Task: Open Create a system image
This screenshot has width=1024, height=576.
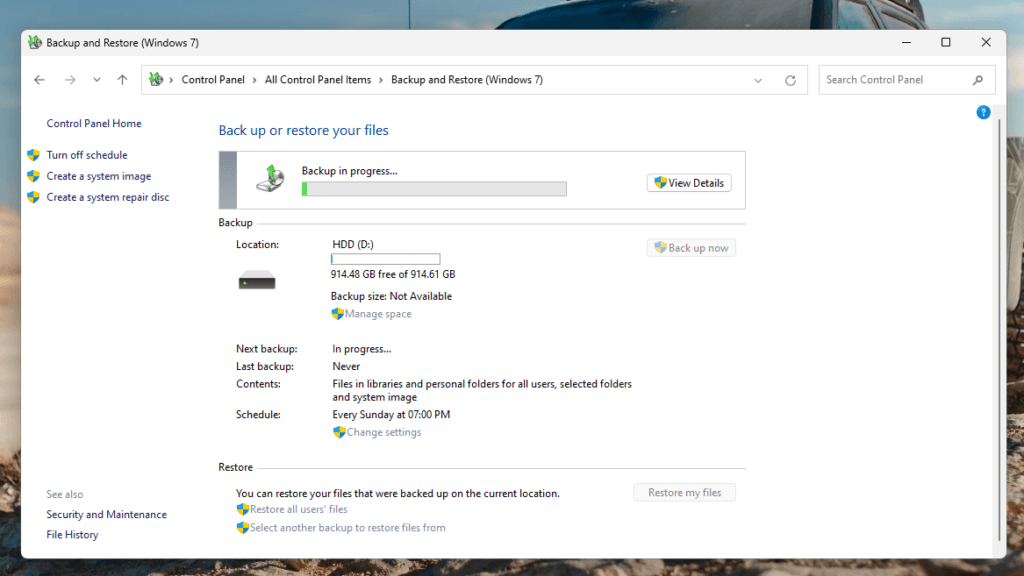Action: (x=99, y=176)
